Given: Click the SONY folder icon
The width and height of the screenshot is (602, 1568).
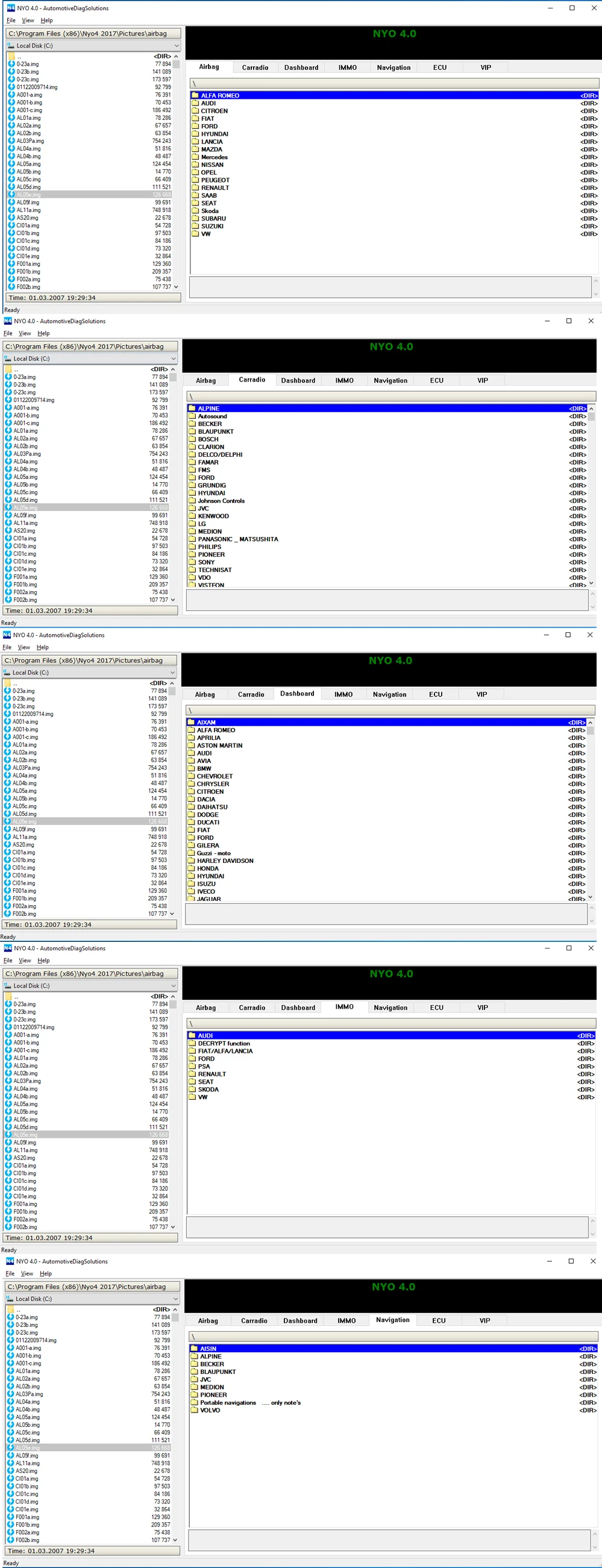Looking at the screenshot, I should click(x=192, y=562).
